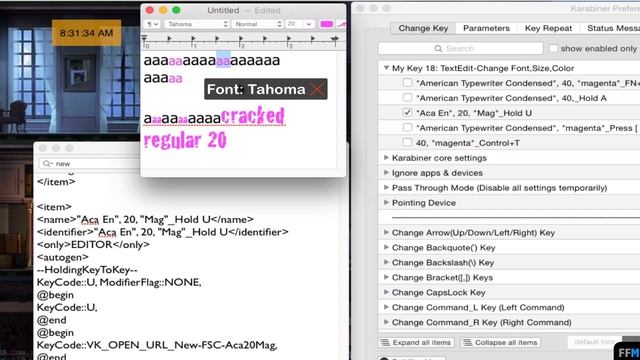Uncheck "Aca En", 20, "Mag"_Hold U checkbox
640x360 pixels.
click(407, 113)
